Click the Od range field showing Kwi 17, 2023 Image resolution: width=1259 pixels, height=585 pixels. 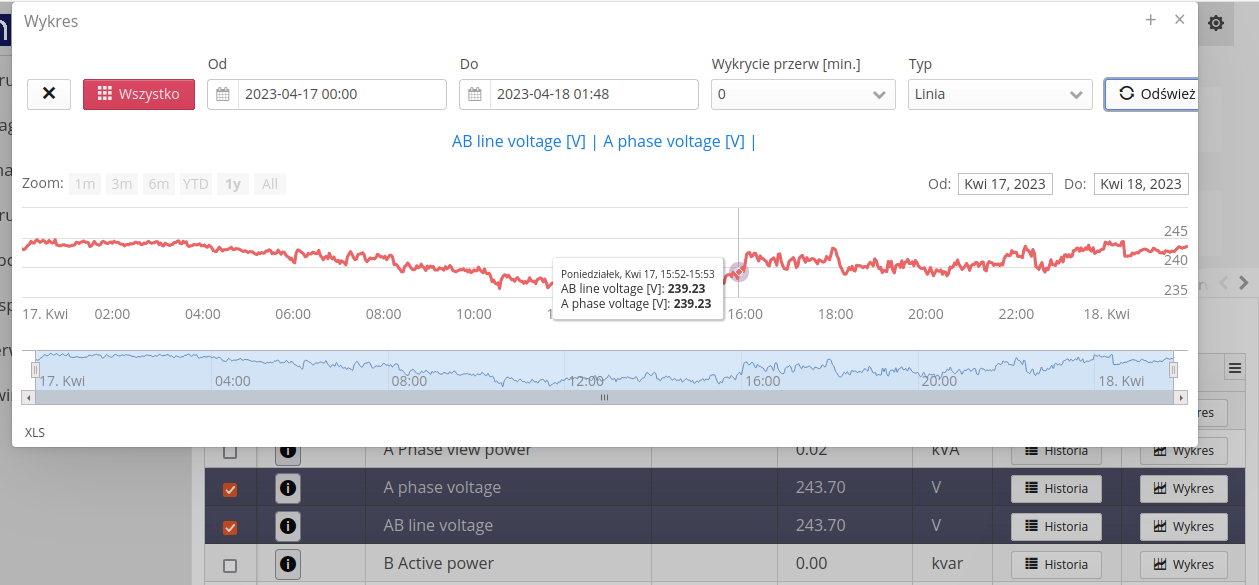[1005, 184]
